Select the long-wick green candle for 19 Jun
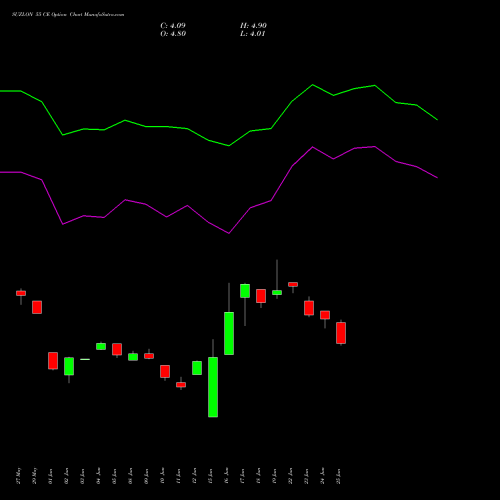This screenshot has width=500, height=500. 277,292
